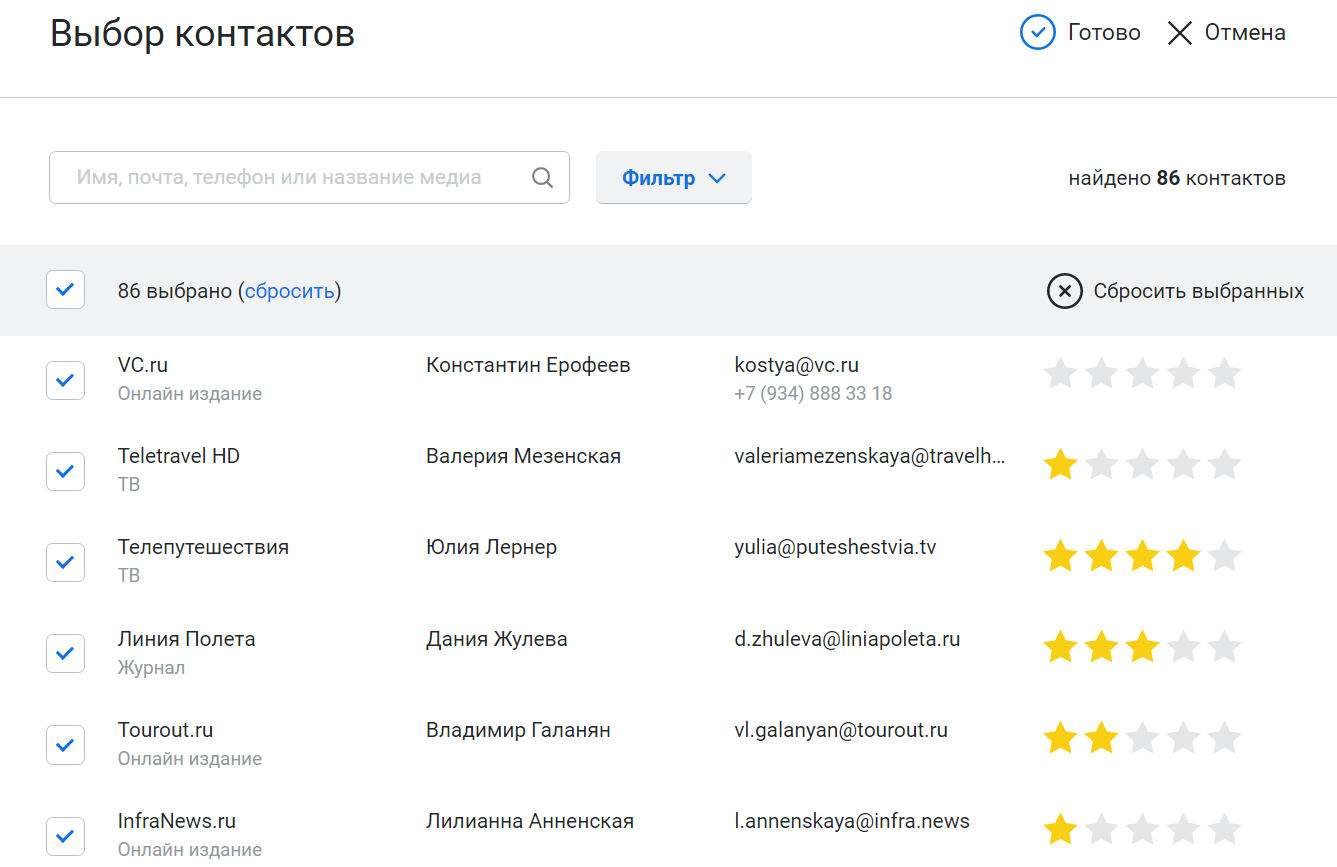
Task: Click the Сбросить выбранных button text
Action: tap(1198, 291)
